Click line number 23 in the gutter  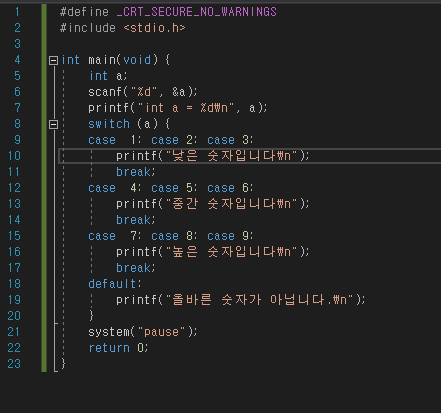pyautogui.click(x=14, y=364)
